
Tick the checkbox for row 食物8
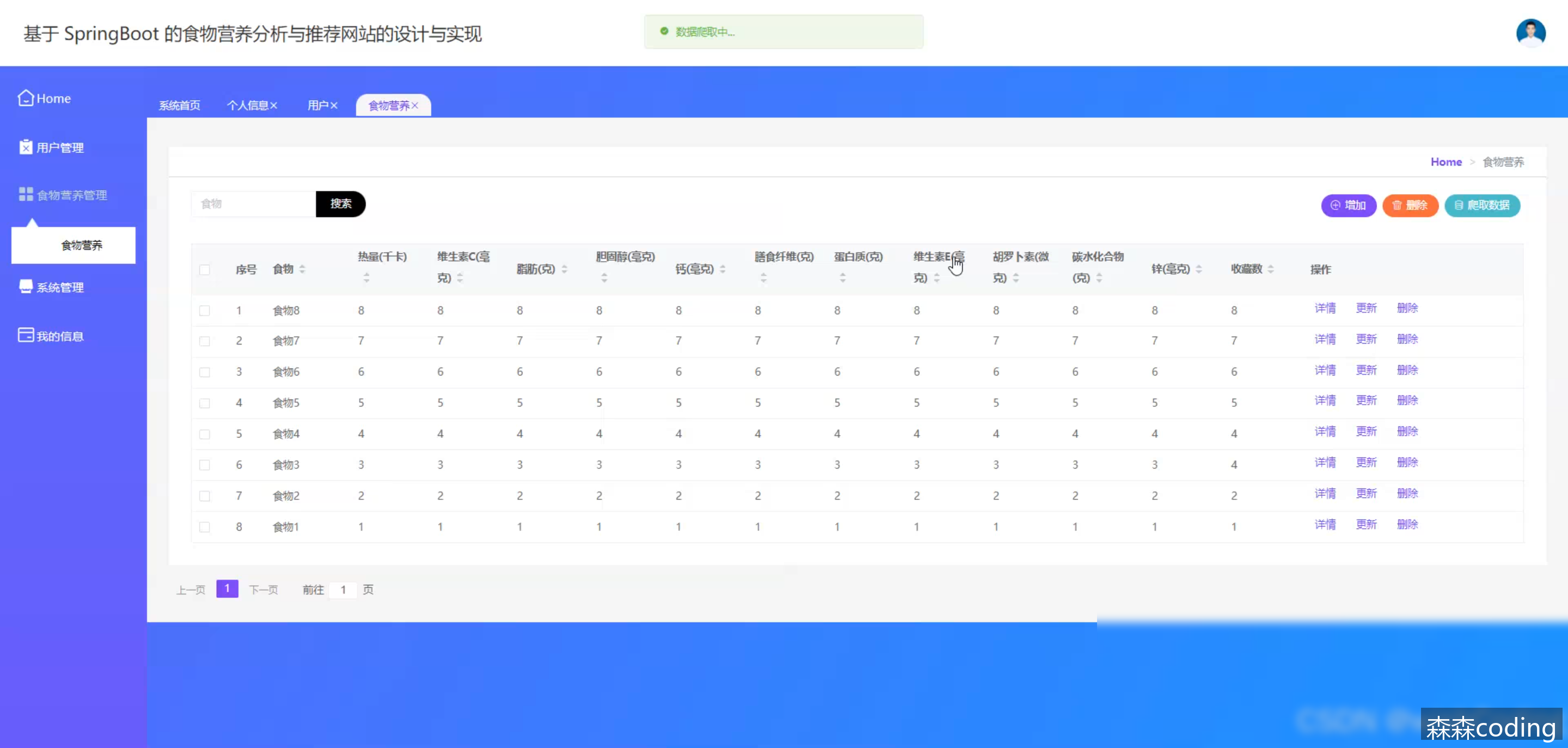(x=205, y=310)
